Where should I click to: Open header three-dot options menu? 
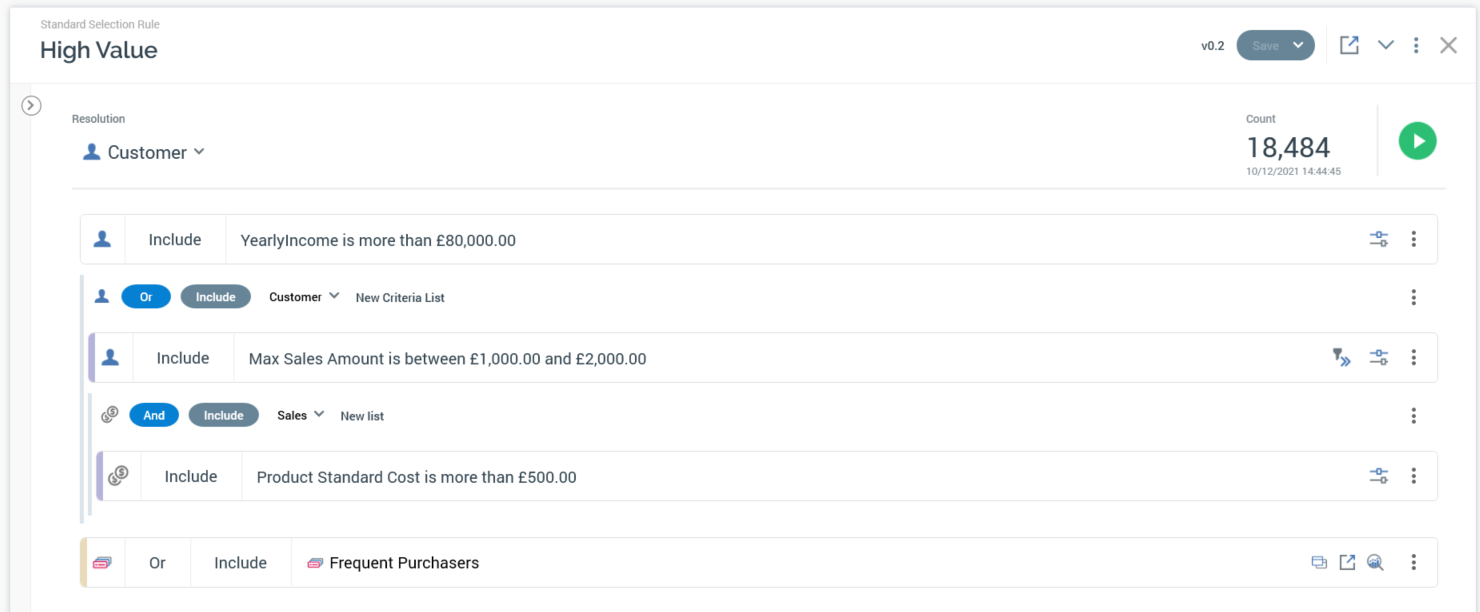click(1416, 45)
